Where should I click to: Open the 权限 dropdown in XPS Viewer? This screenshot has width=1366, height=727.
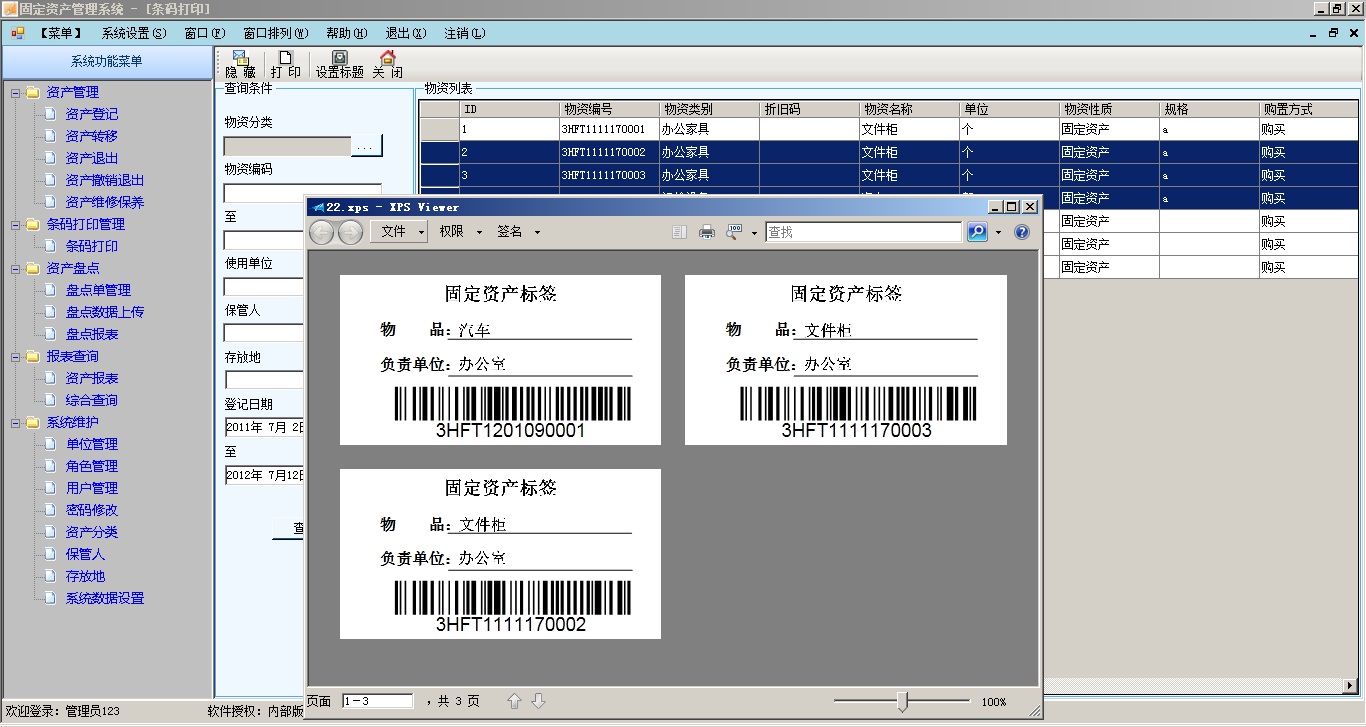[x=460, y=232]
